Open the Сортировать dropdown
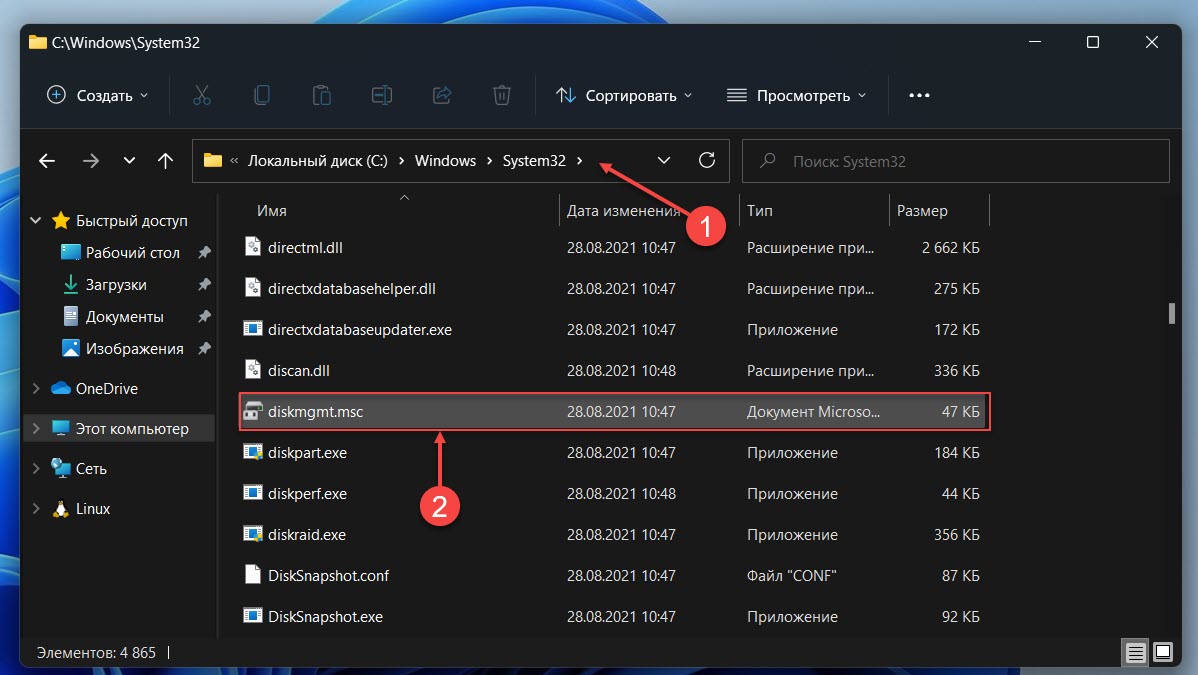Screen dimensions: 1198x675 (x=624, y=96)
